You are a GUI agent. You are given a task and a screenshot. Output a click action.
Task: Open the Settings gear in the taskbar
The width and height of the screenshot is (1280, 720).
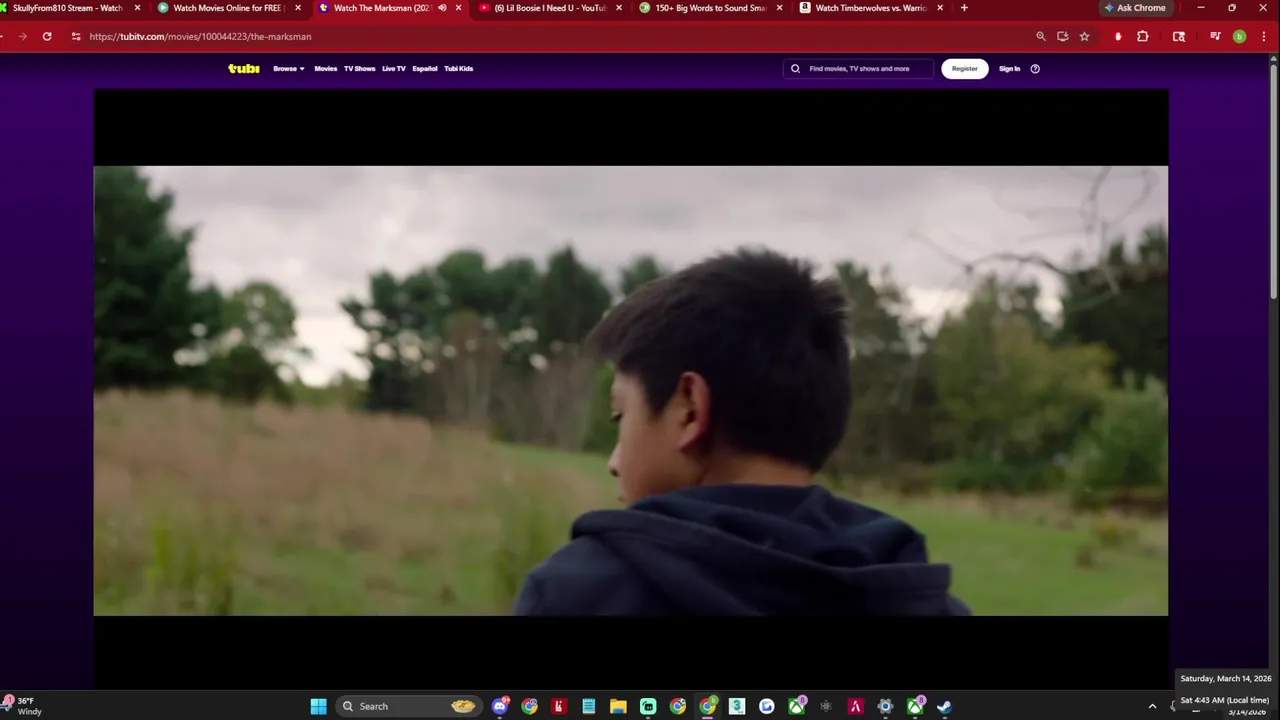(x=885, y=706)
